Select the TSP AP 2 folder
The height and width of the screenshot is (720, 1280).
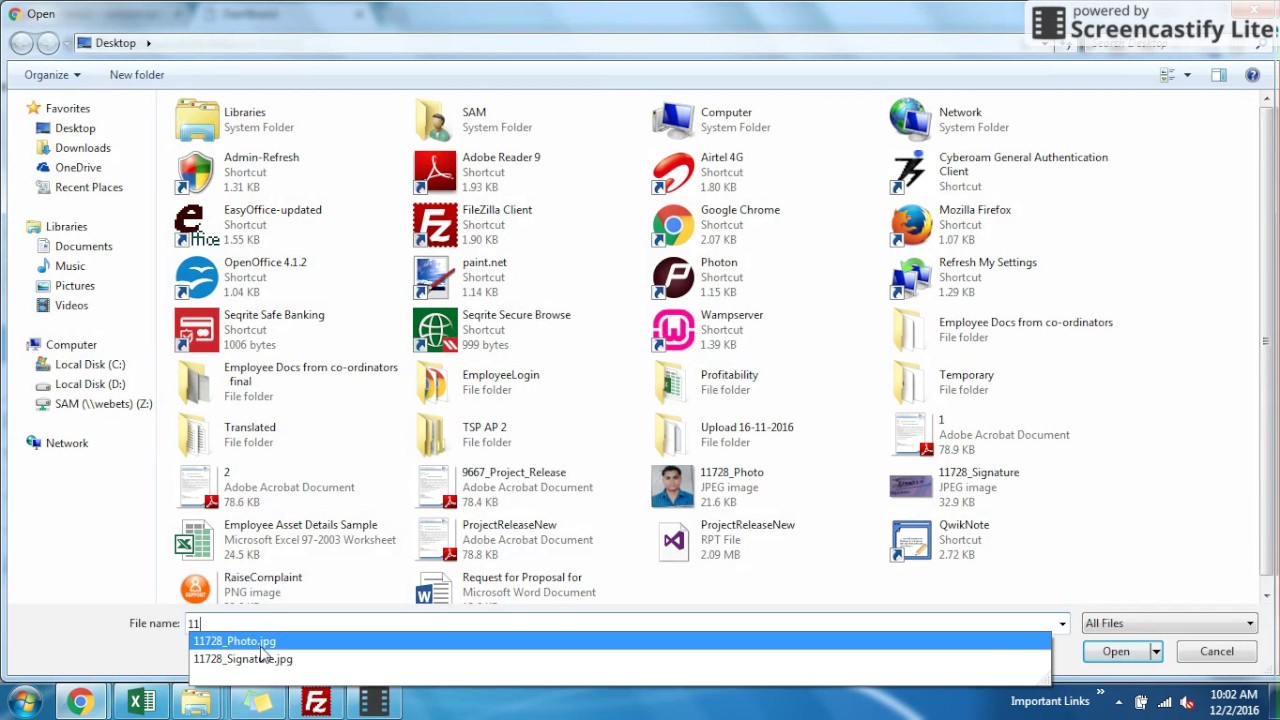(x=485, y=435)
